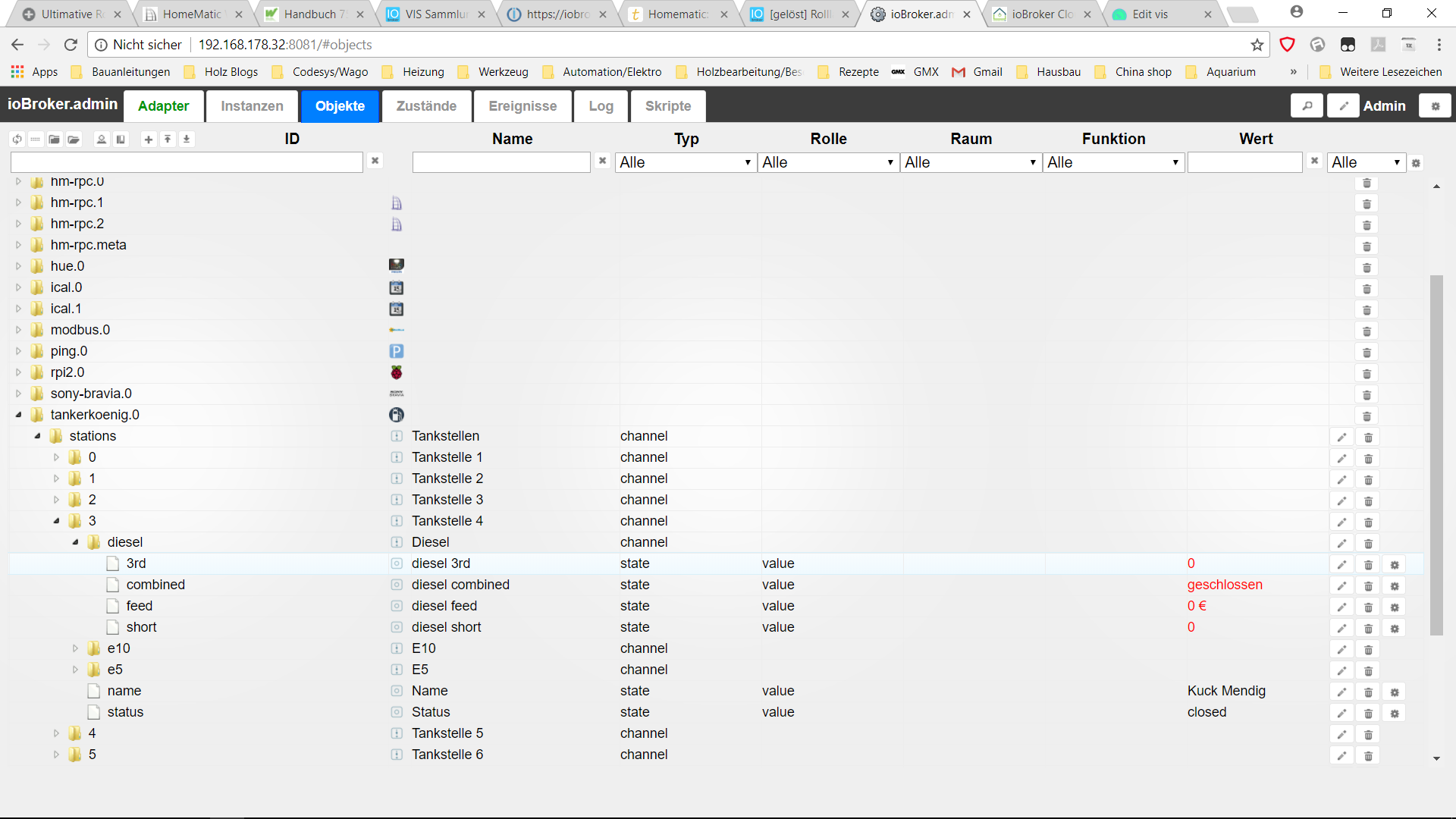Click the Admin edit pencil button

click(x=1343, y=106)
